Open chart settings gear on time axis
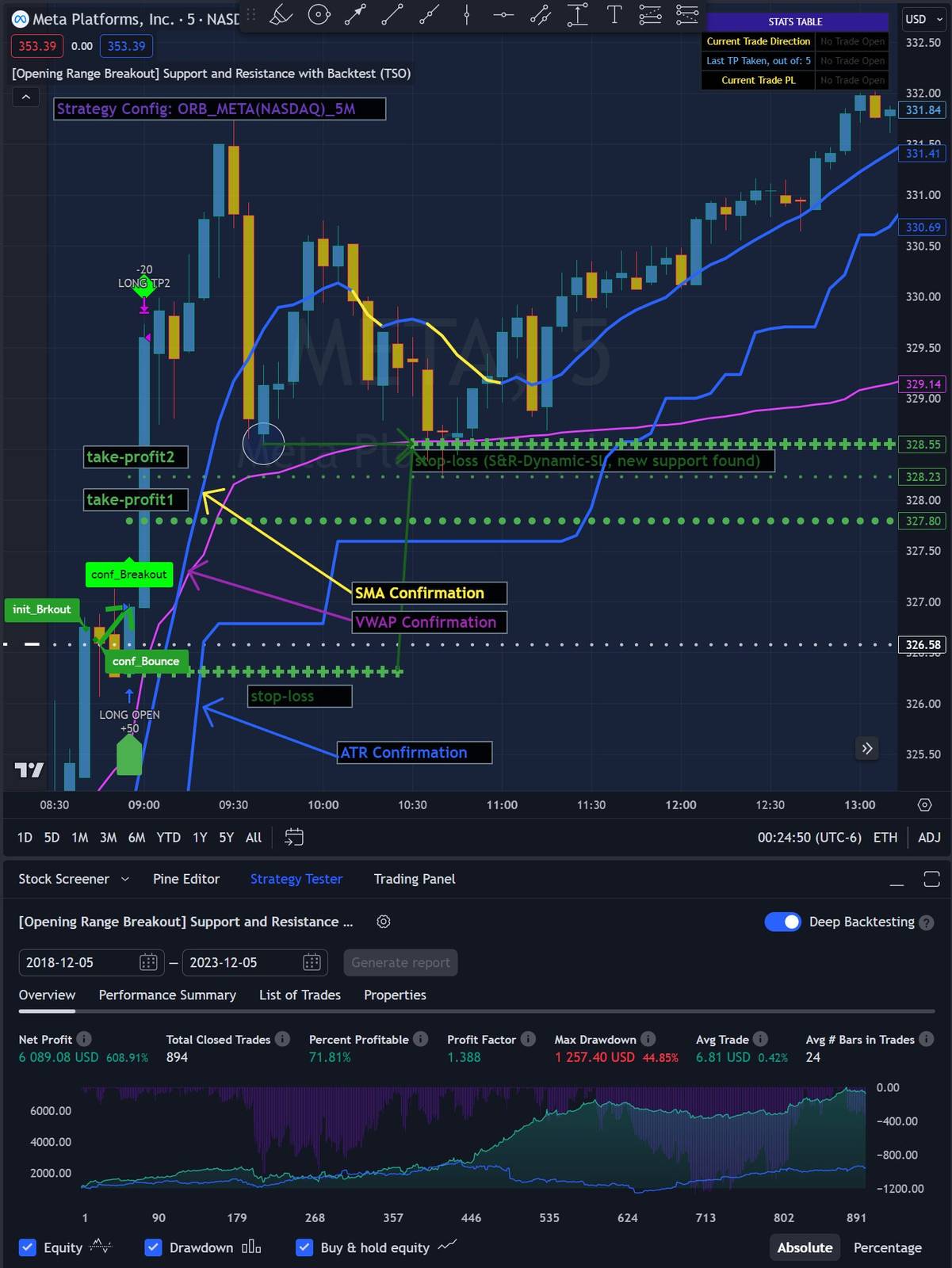 click(x=924, y=804)
